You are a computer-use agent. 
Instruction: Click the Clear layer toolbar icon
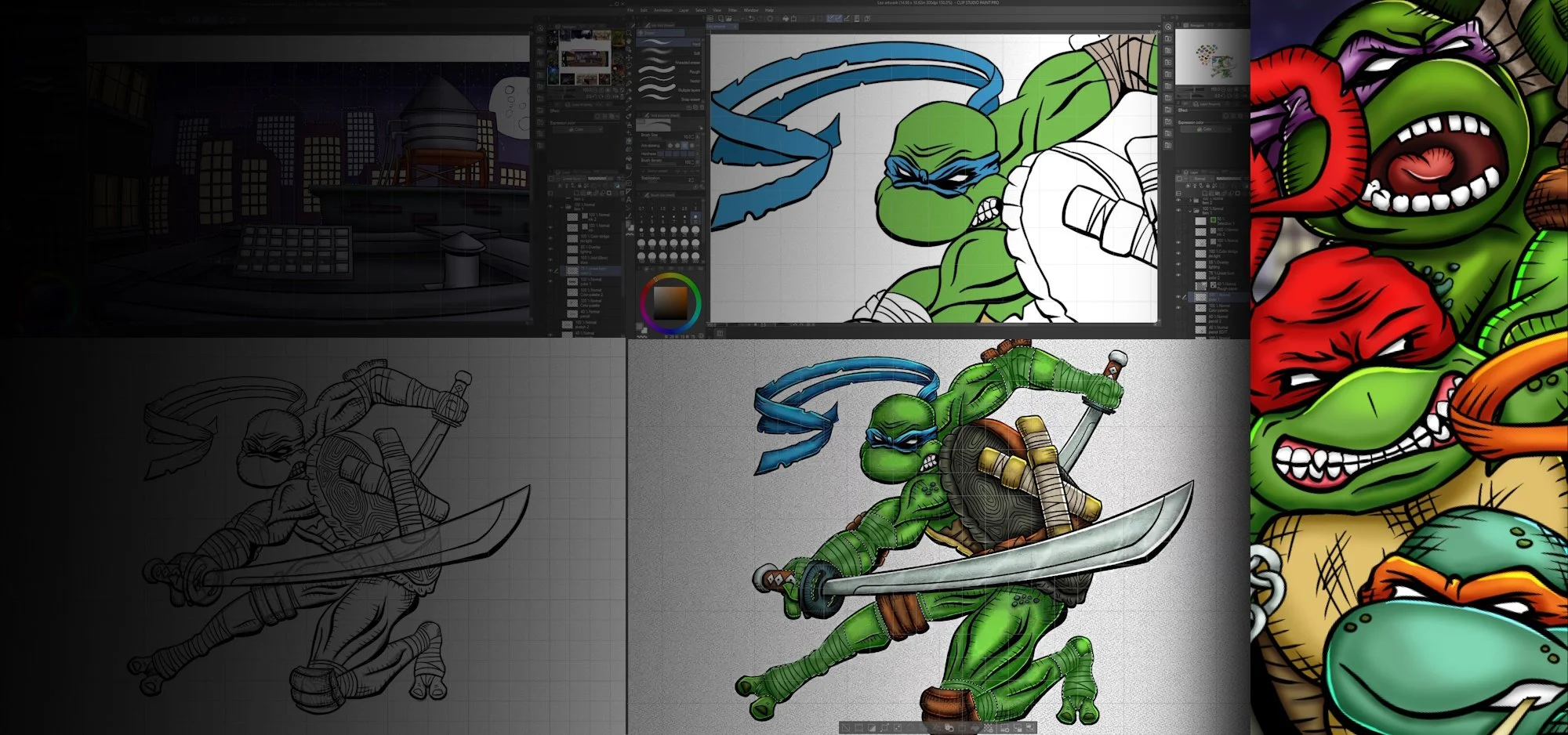click(770, 18)
